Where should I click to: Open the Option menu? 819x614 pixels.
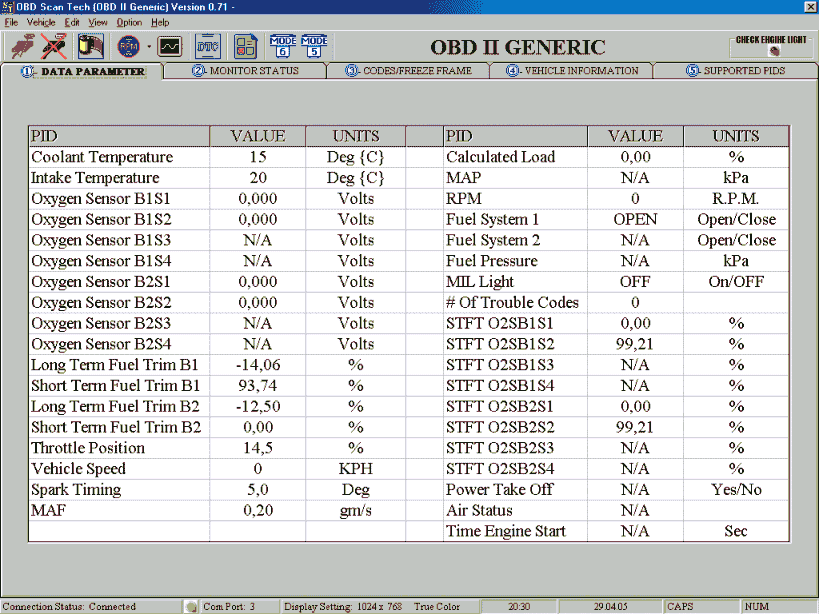[129, 22]
